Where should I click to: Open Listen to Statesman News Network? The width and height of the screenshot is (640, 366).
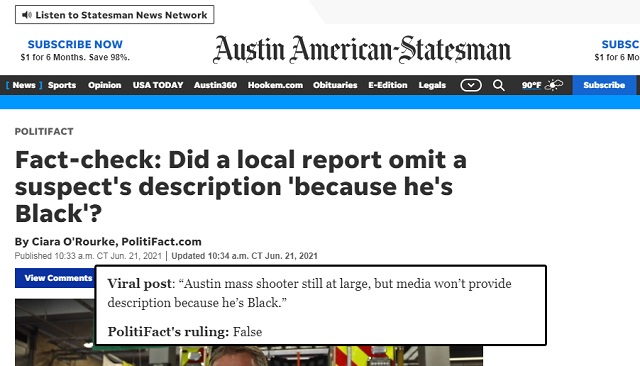point(114,15)
